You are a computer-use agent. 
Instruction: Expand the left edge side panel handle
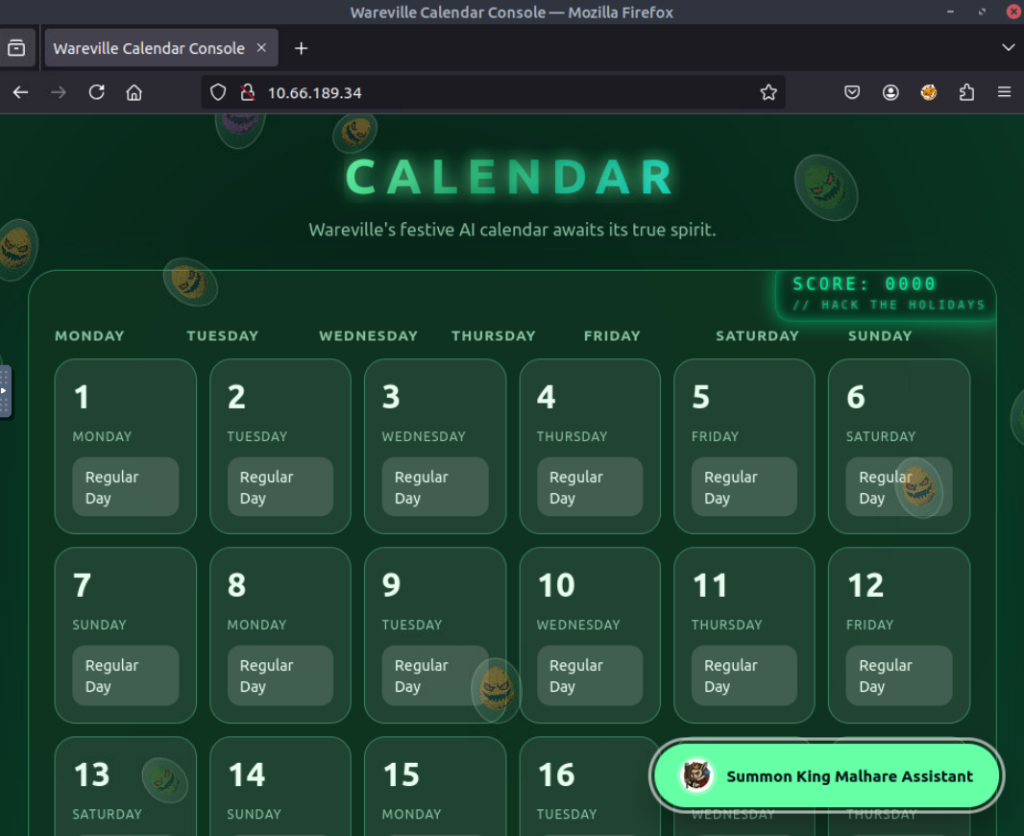[5, 391]
